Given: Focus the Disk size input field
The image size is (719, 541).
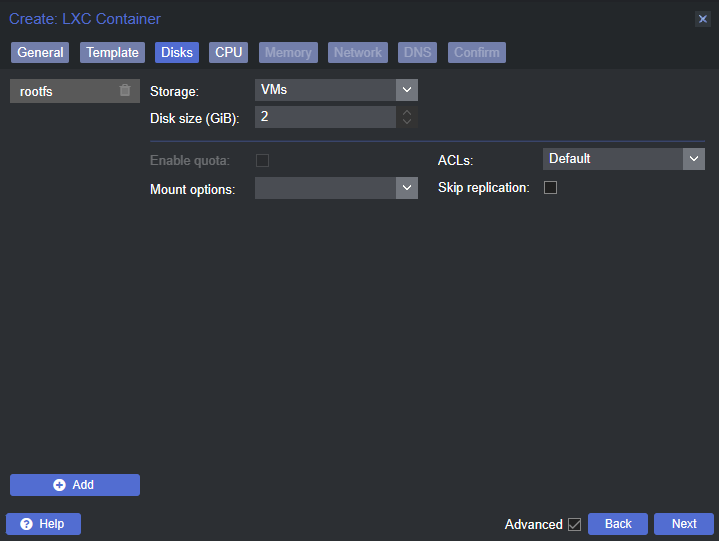Looking at the screenshot, I should (x=326, y=117).
